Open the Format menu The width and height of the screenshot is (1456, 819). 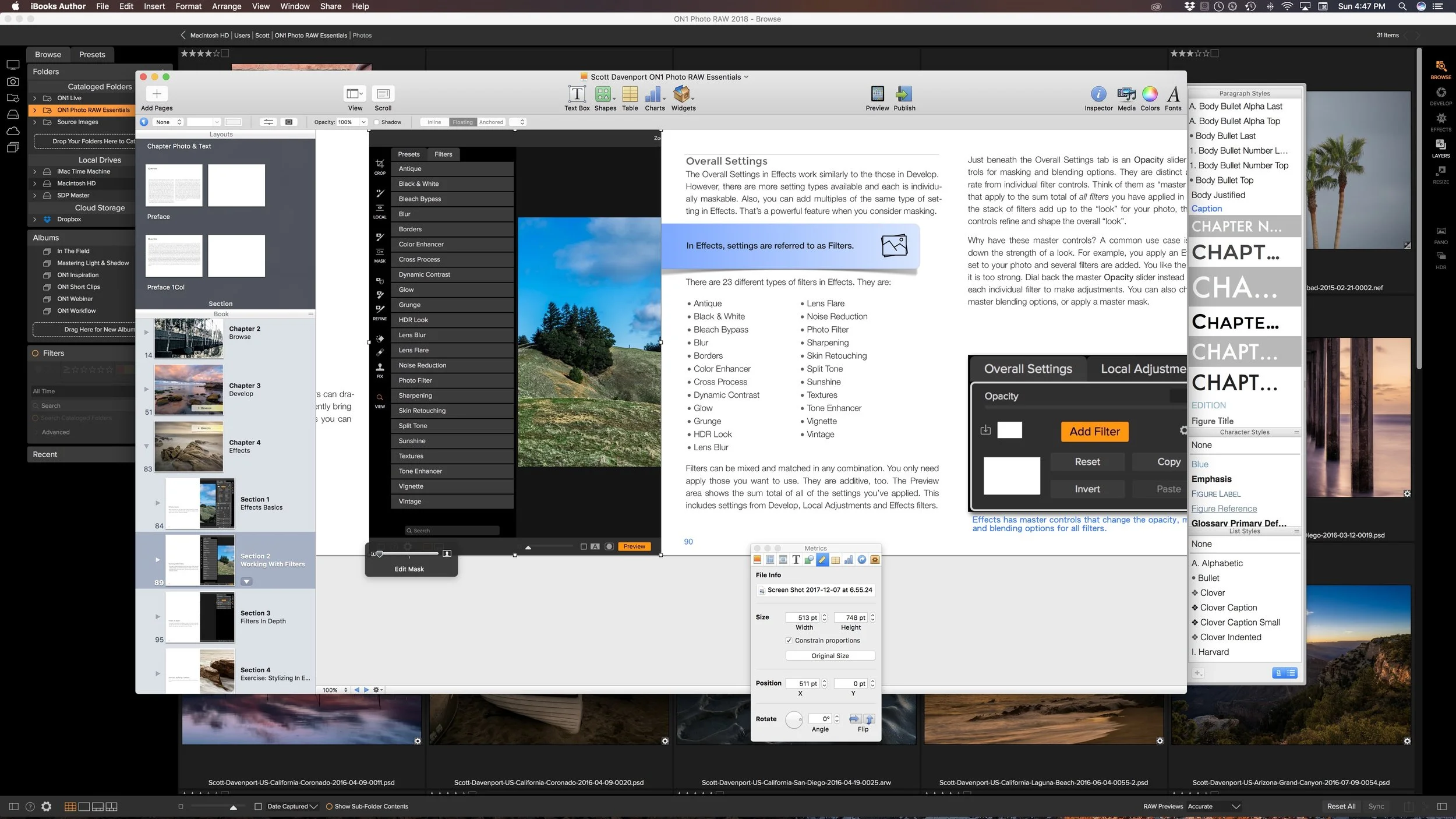click(x=188, y=6)
